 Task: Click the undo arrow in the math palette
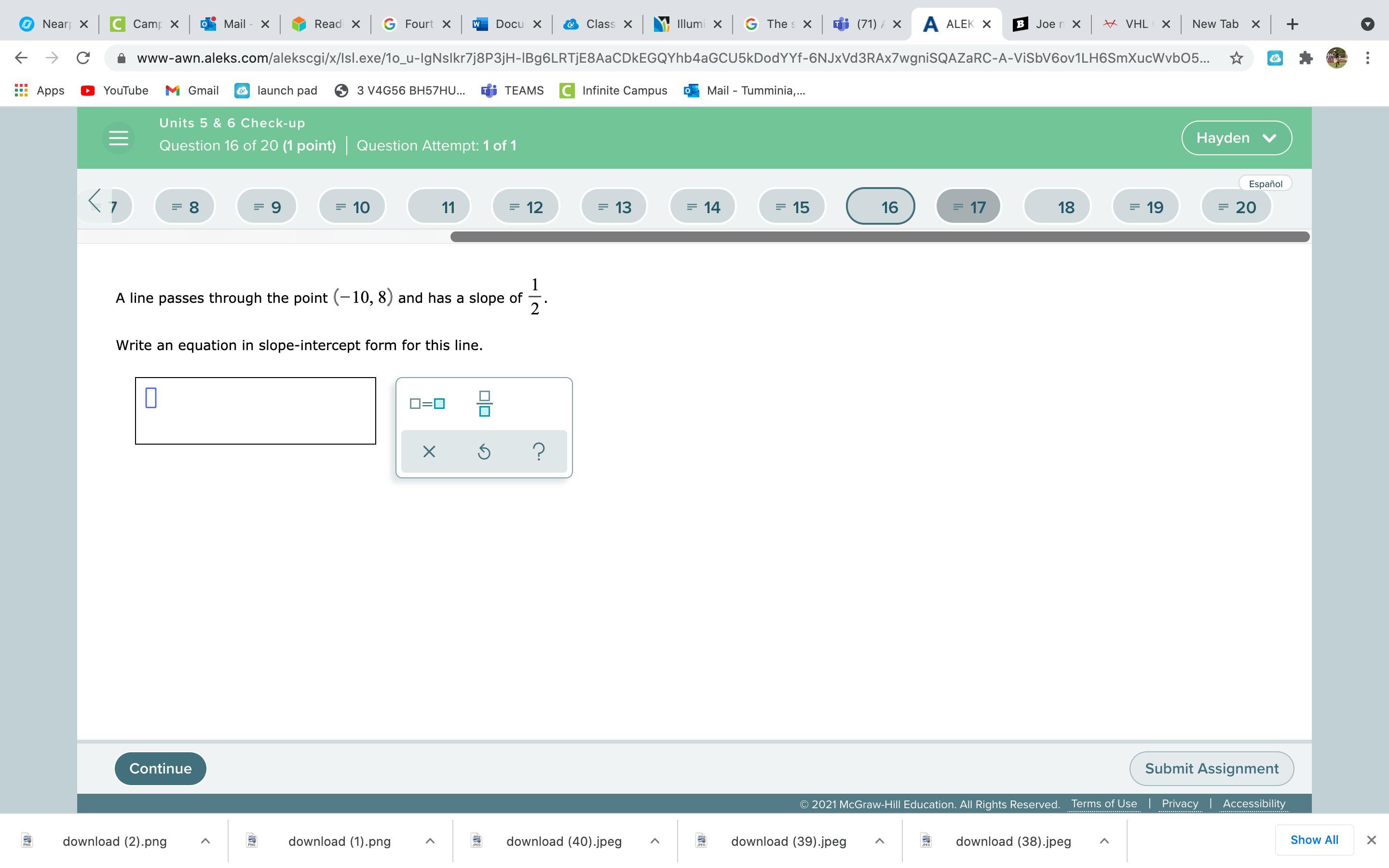(484, 452)
